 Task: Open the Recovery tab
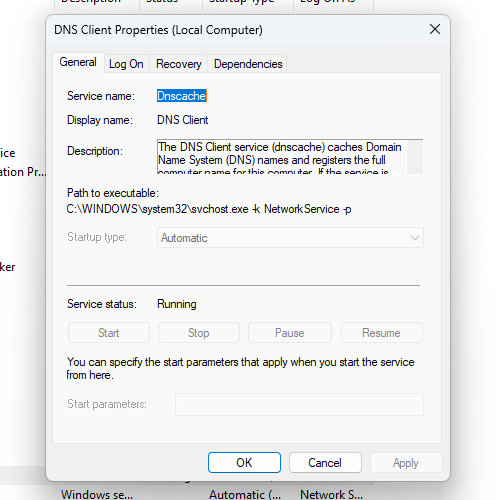pos(179,64)
